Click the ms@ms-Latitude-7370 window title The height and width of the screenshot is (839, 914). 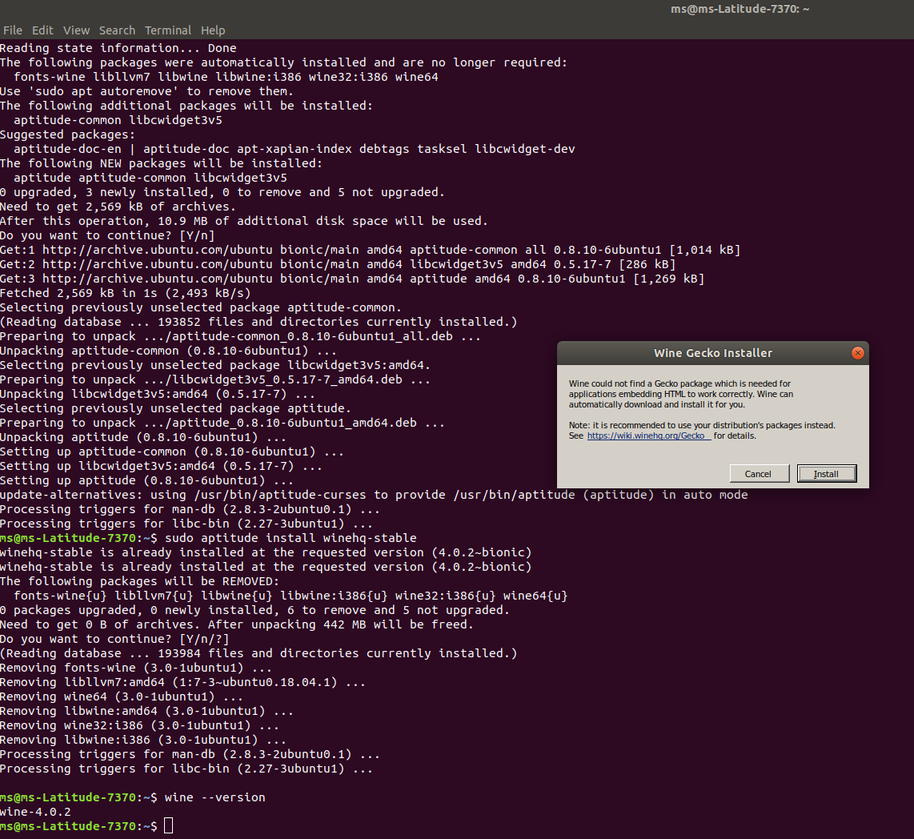coord(740,8)
